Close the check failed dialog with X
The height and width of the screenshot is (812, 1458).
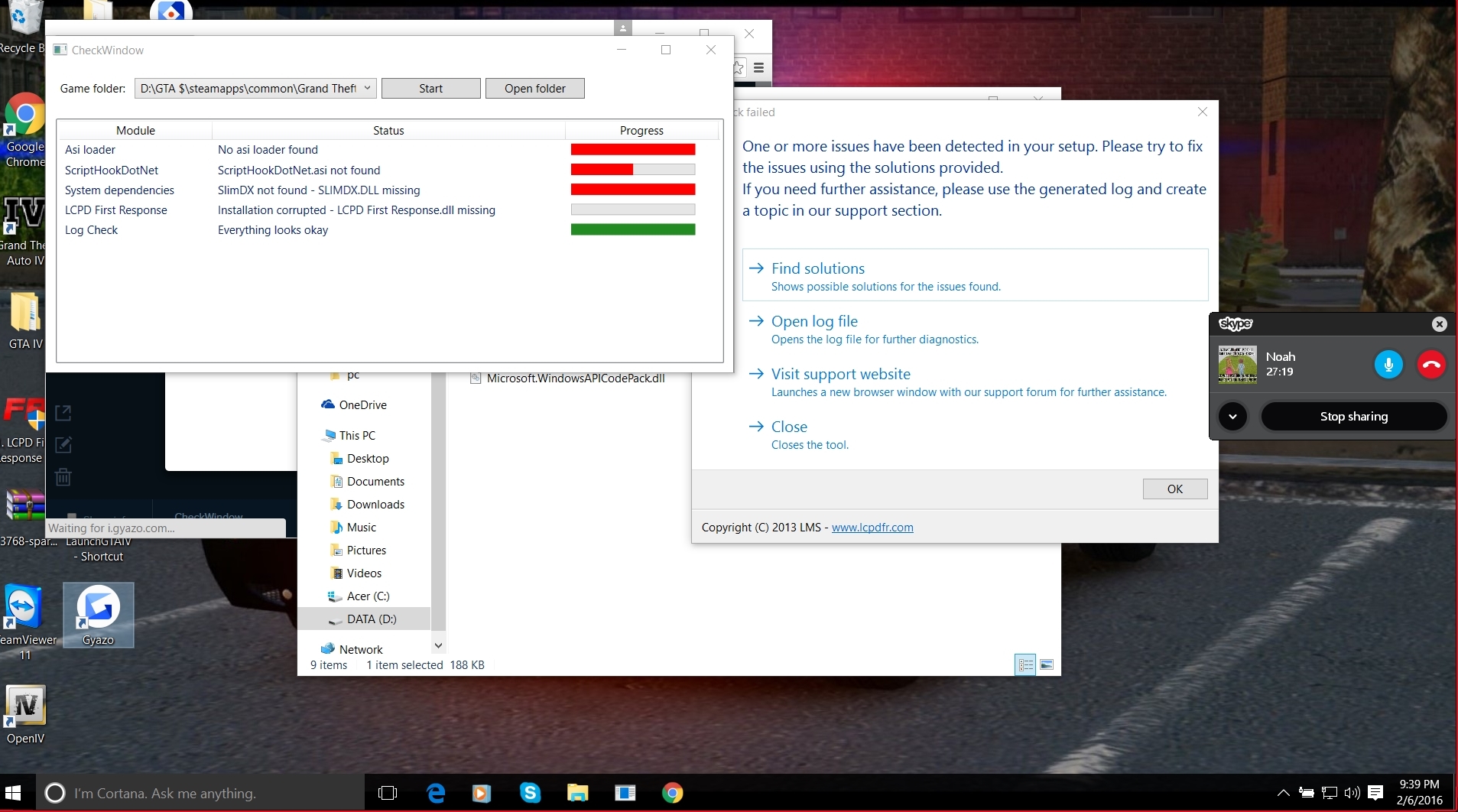click(x=1203, y=112)
